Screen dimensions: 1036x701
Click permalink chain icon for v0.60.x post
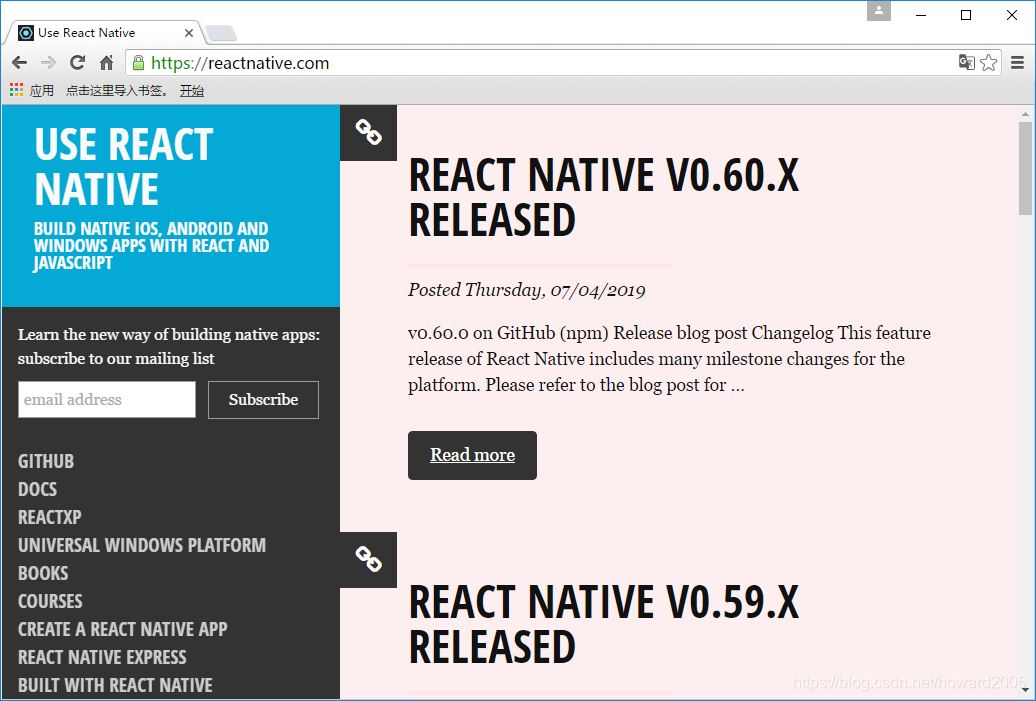click(369, 132)
